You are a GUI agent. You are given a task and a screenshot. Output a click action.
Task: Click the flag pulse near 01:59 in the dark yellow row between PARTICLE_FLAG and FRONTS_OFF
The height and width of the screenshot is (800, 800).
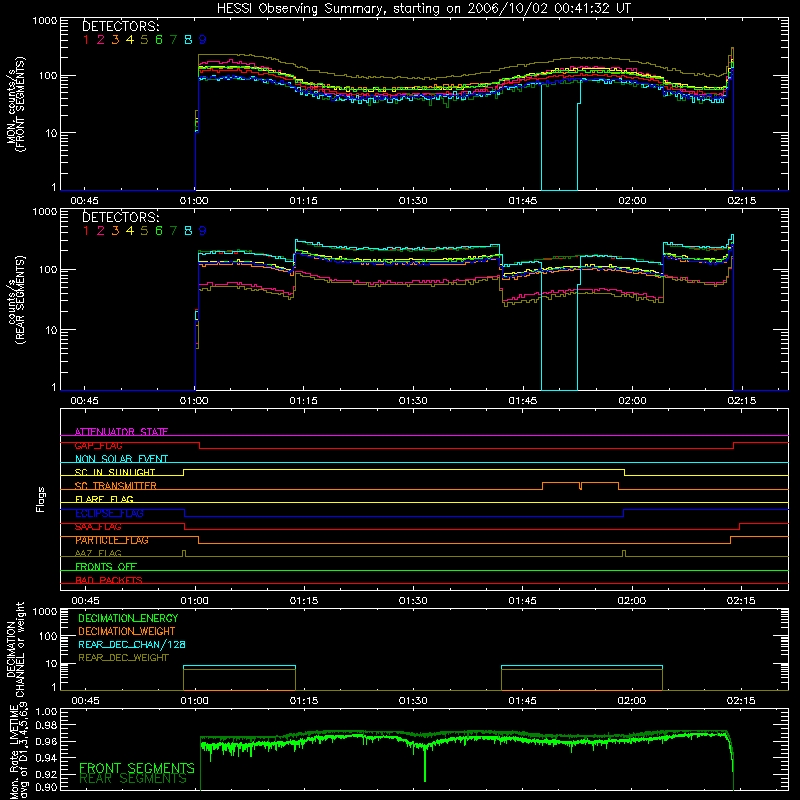(624, 554)
